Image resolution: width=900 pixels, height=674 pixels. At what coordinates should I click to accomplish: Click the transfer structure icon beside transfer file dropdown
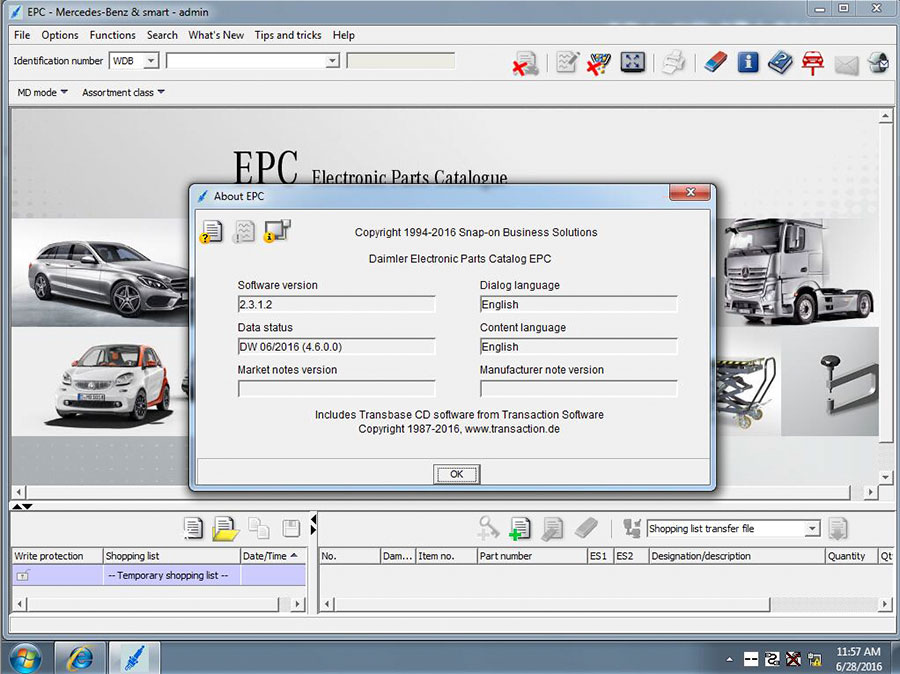(632, 528)
